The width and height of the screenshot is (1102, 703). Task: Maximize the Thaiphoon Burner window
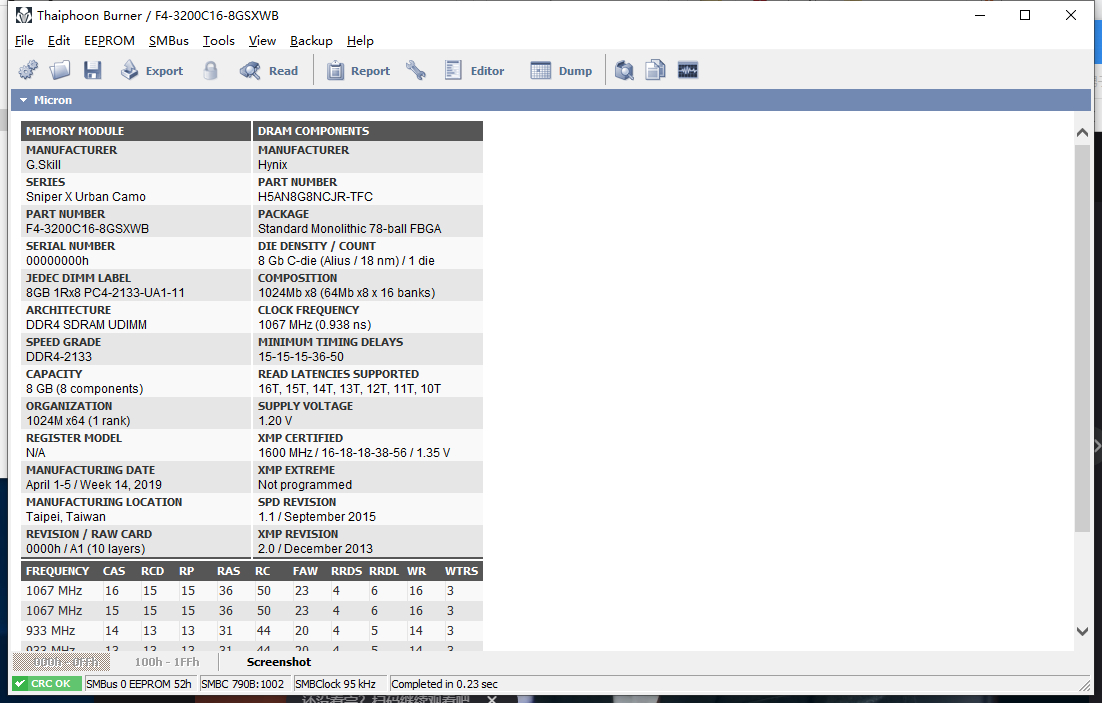(x=1025, y=15)
